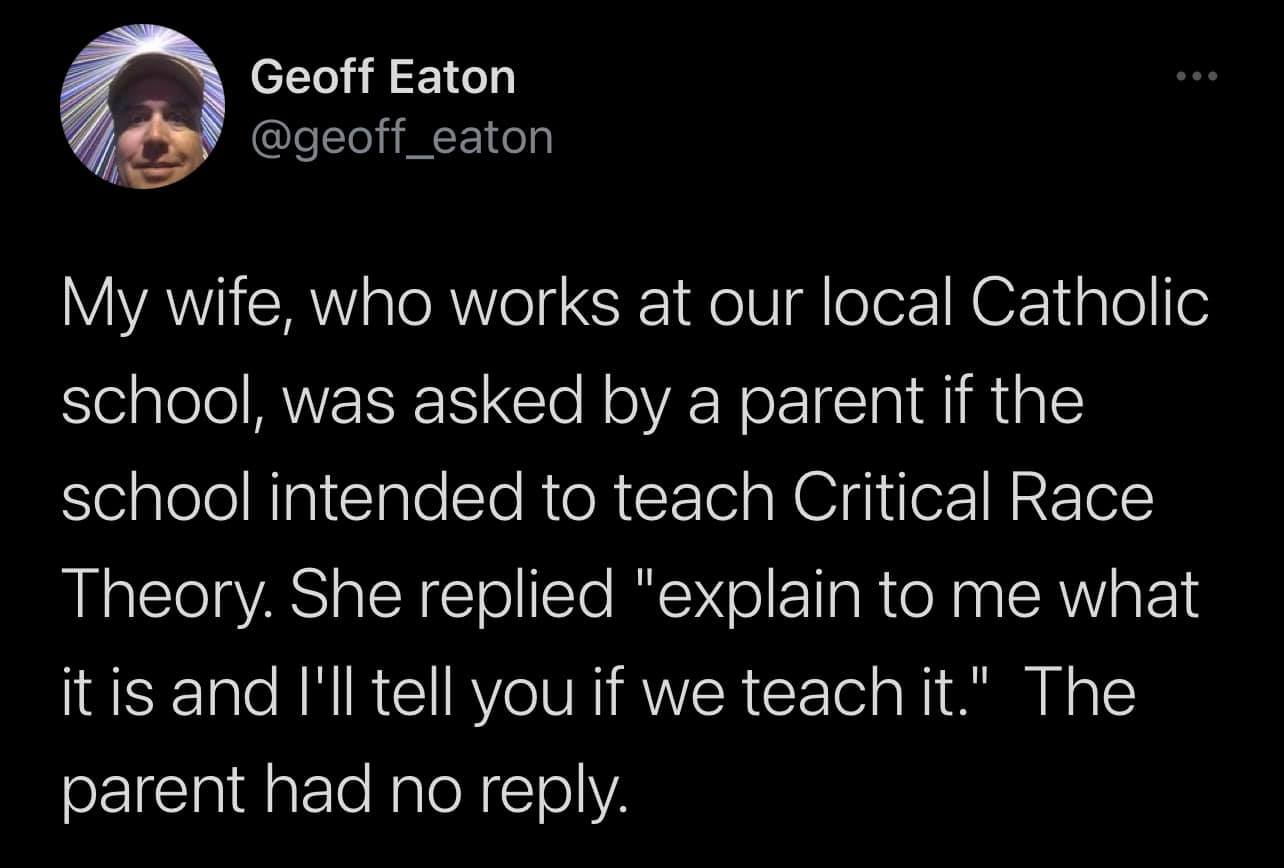This screenshot has height=868, width=1284.
Task: Click the tweet's last line "parent had no reply."
Action: 344,791
